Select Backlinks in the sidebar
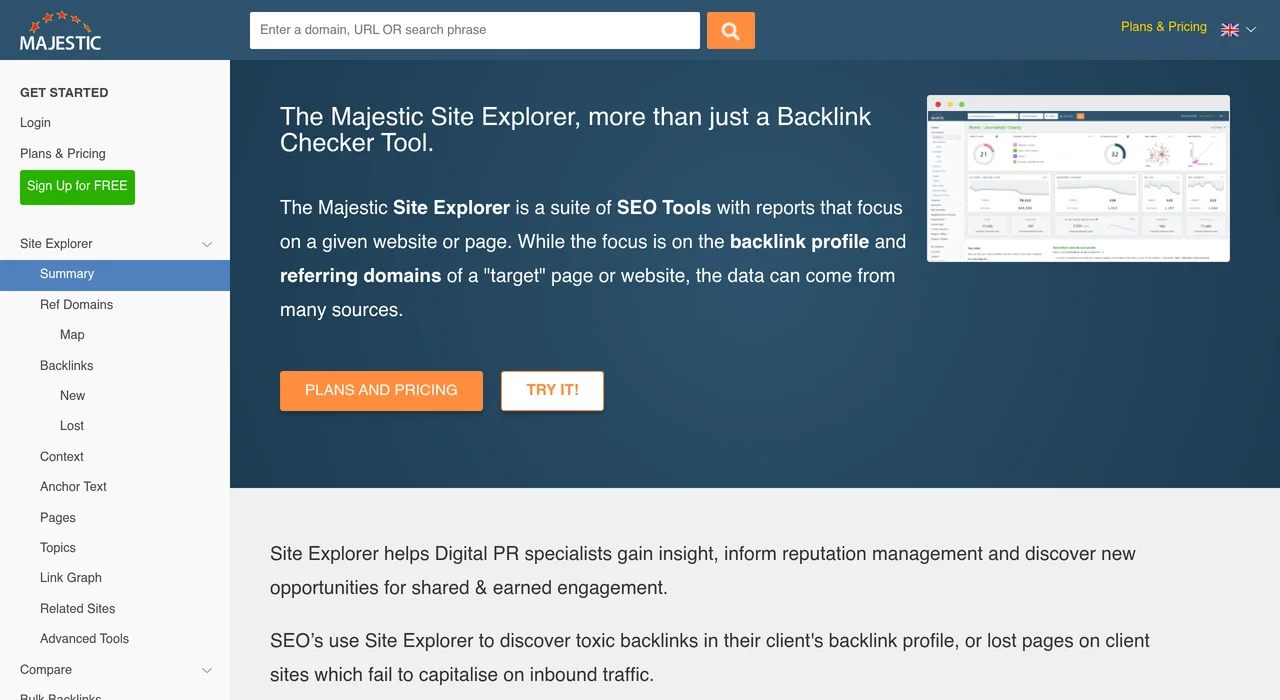This screenshot has height=700, width=1280. click(x=66, y=366)
